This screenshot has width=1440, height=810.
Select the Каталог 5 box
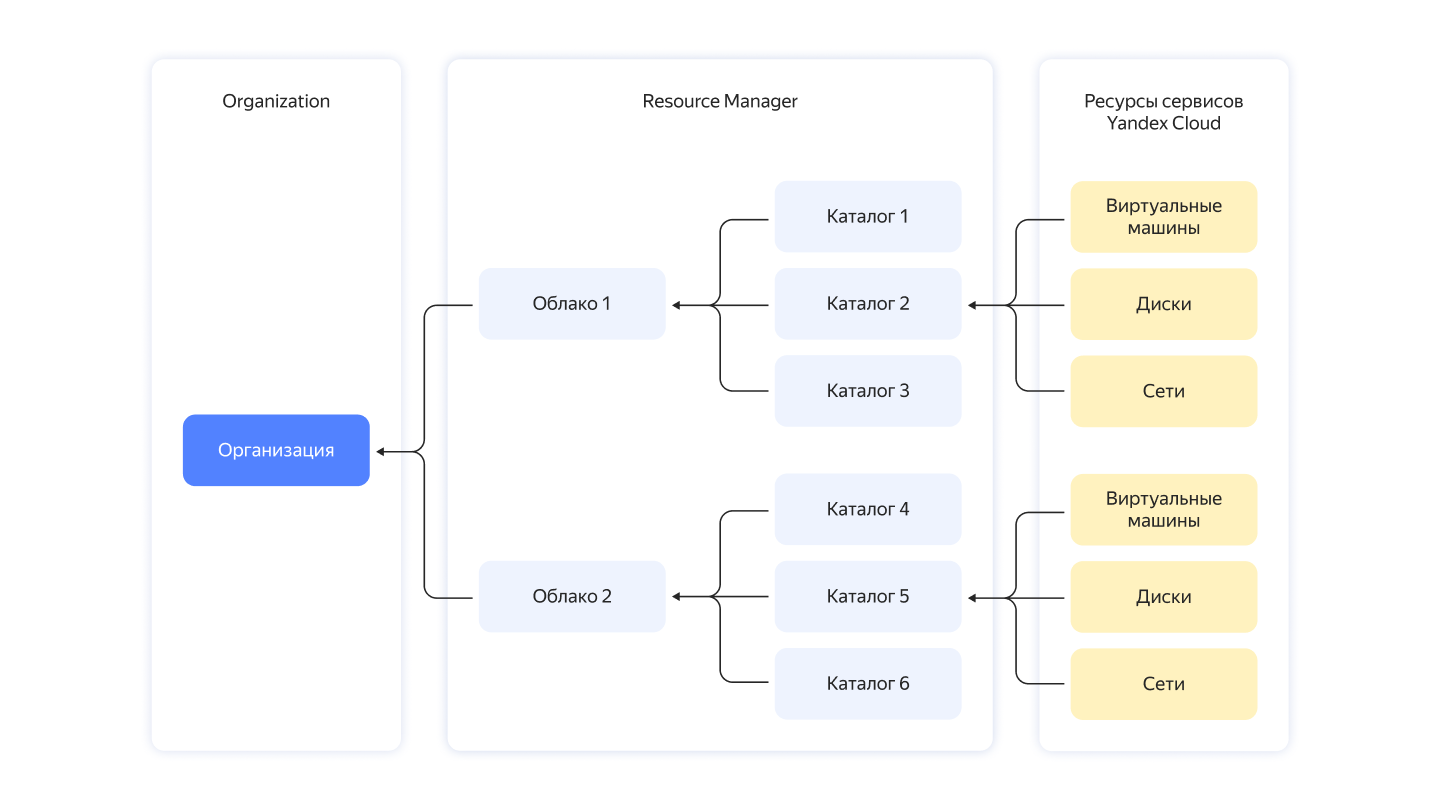tap(867, 597)
